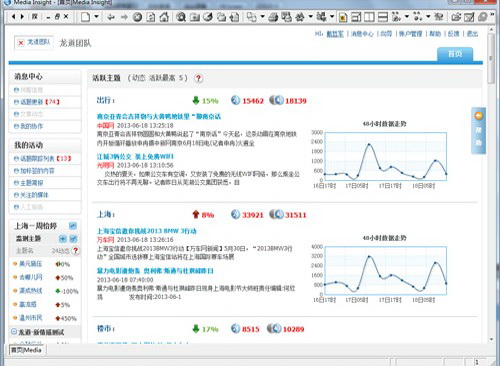Click the magnifier search toolbar icon

coord(181,17)
